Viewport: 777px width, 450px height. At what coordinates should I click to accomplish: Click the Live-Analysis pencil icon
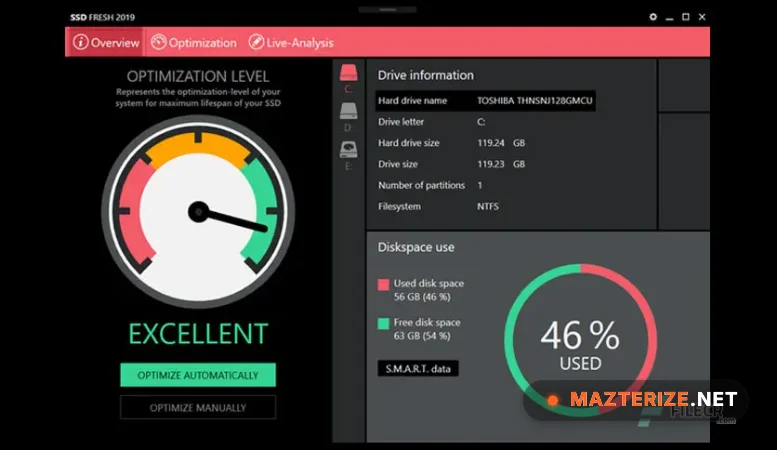coord(256,42)
